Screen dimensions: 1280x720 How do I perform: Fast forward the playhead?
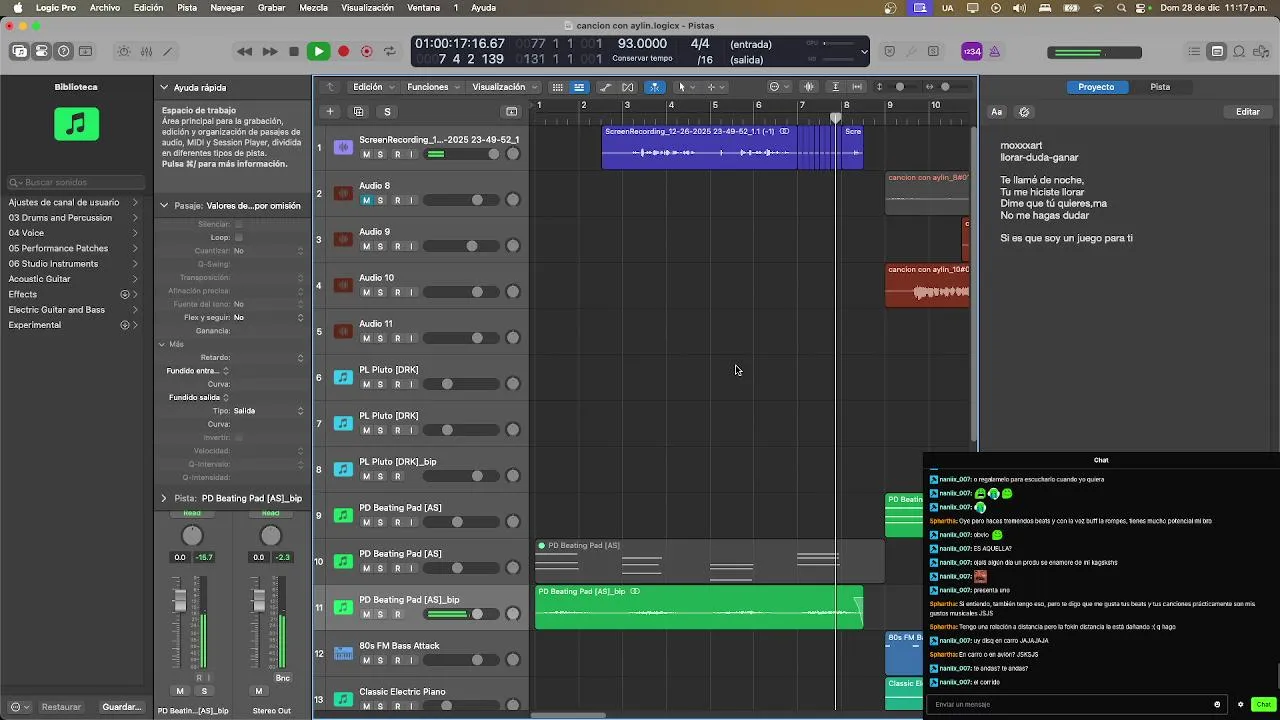point(270,51)
